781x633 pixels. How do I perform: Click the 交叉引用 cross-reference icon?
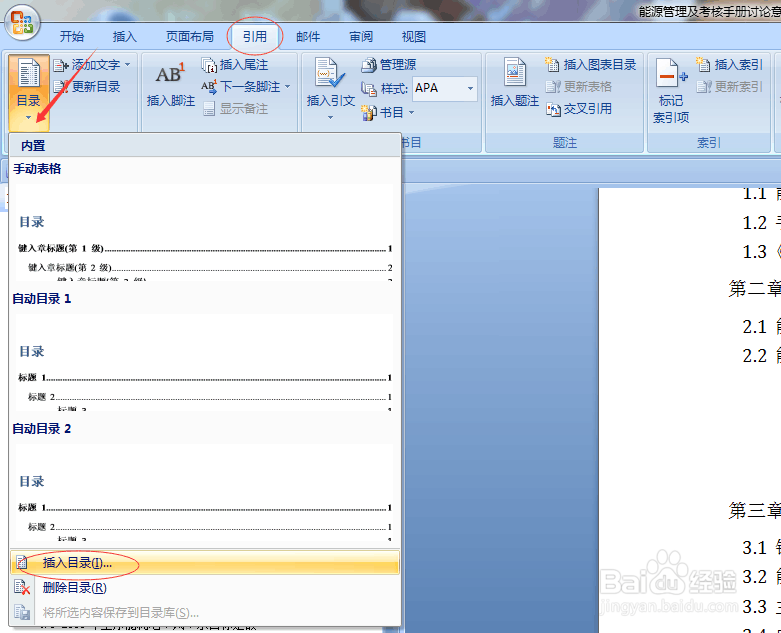pos(553,109)
